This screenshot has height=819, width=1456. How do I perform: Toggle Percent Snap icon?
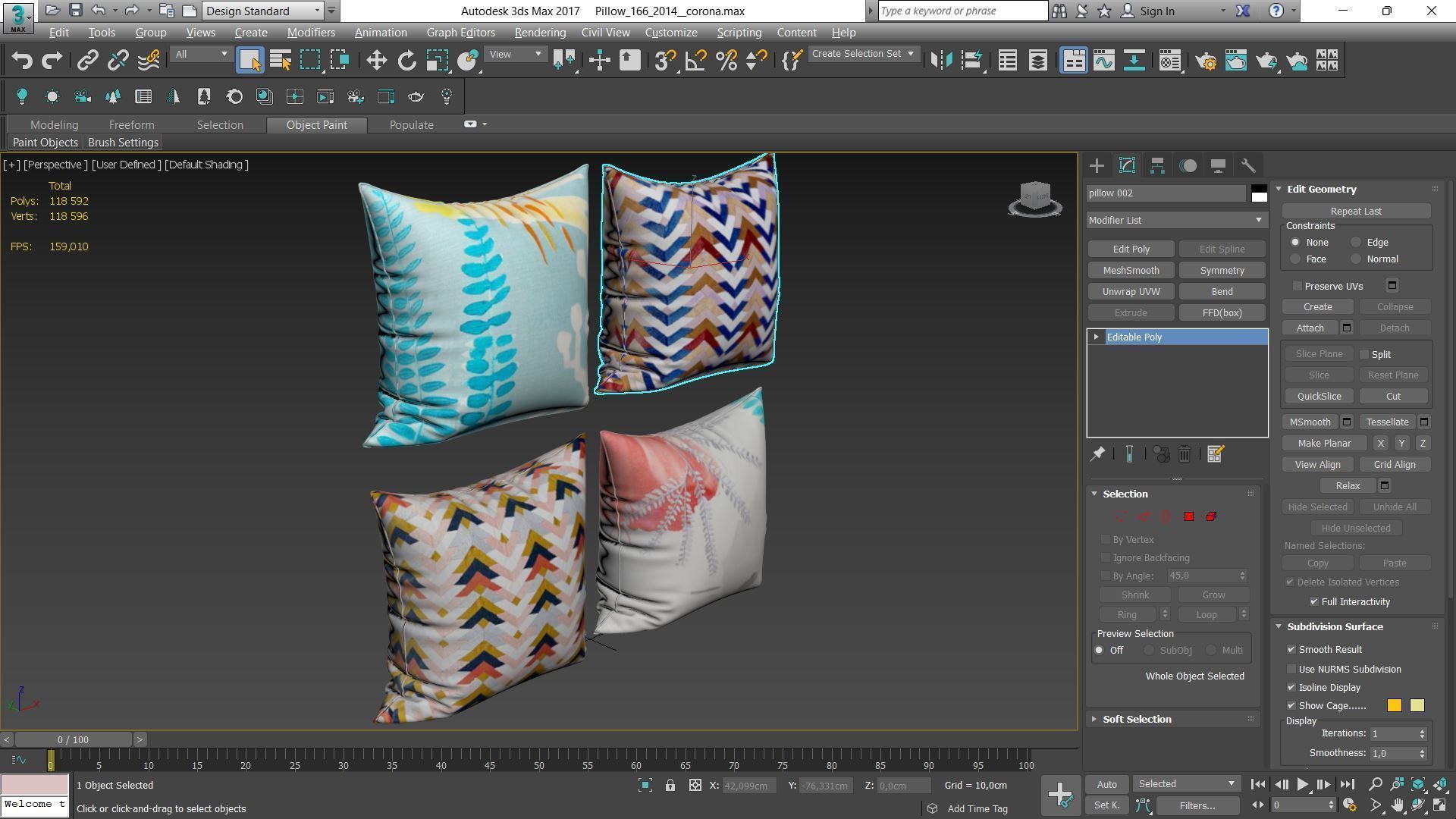click(x=726, y=61)
